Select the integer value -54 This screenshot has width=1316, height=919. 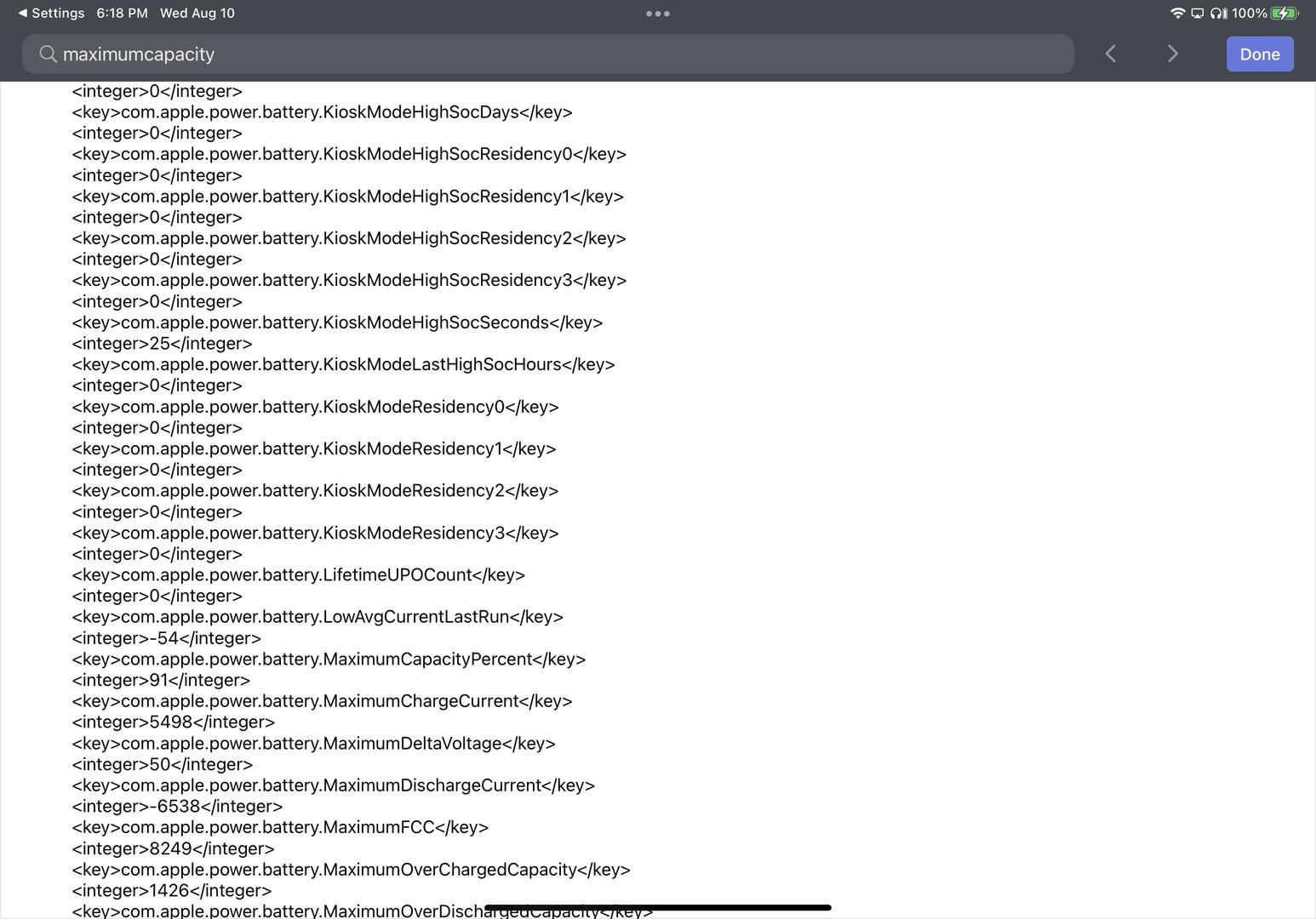tap(166, 638)
